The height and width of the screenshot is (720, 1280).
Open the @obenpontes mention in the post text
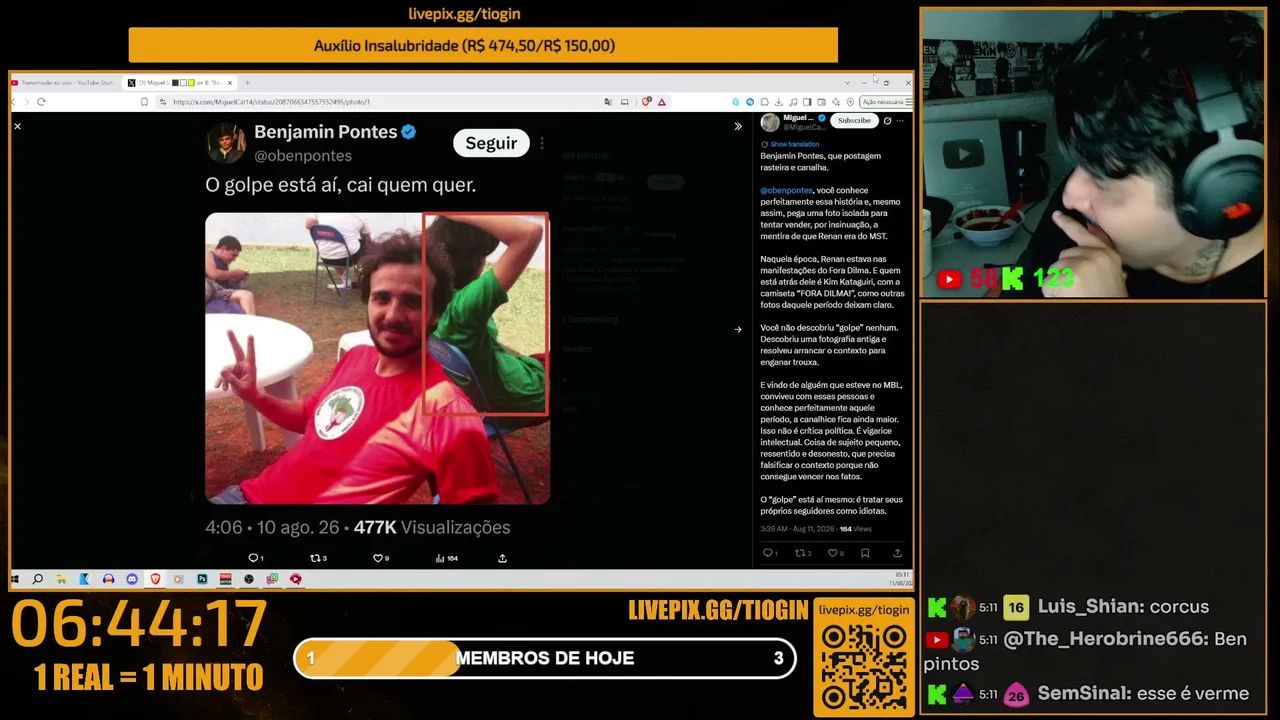(786, 190)
